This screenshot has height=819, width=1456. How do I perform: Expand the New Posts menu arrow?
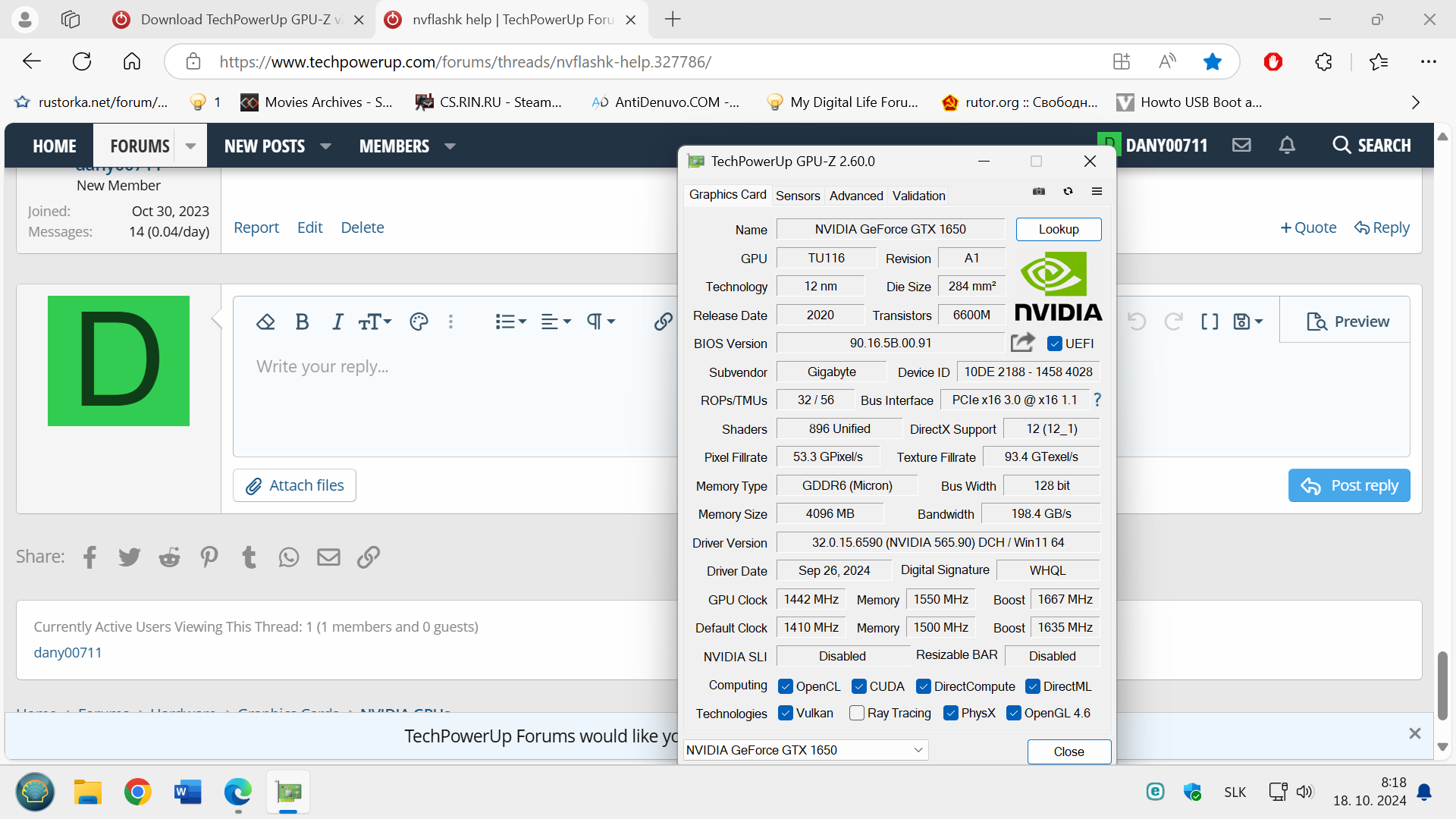click(325, 146)
